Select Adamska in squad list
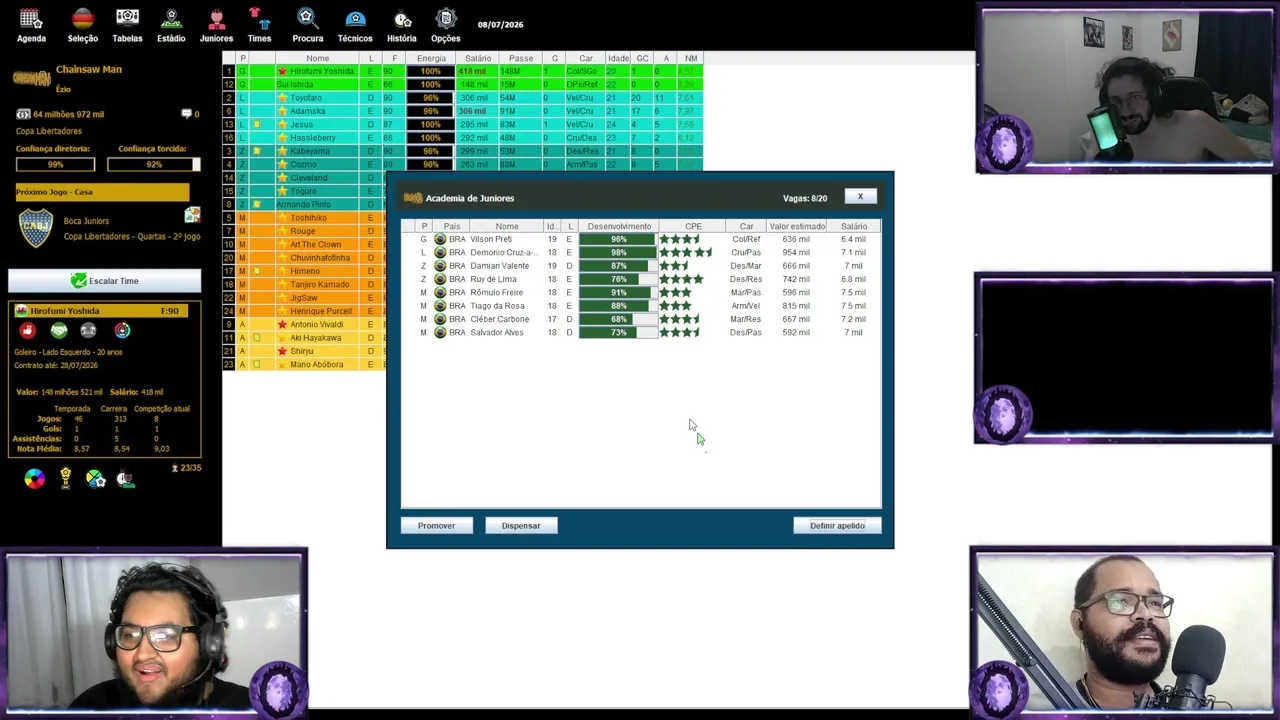 tap(462, 111)
